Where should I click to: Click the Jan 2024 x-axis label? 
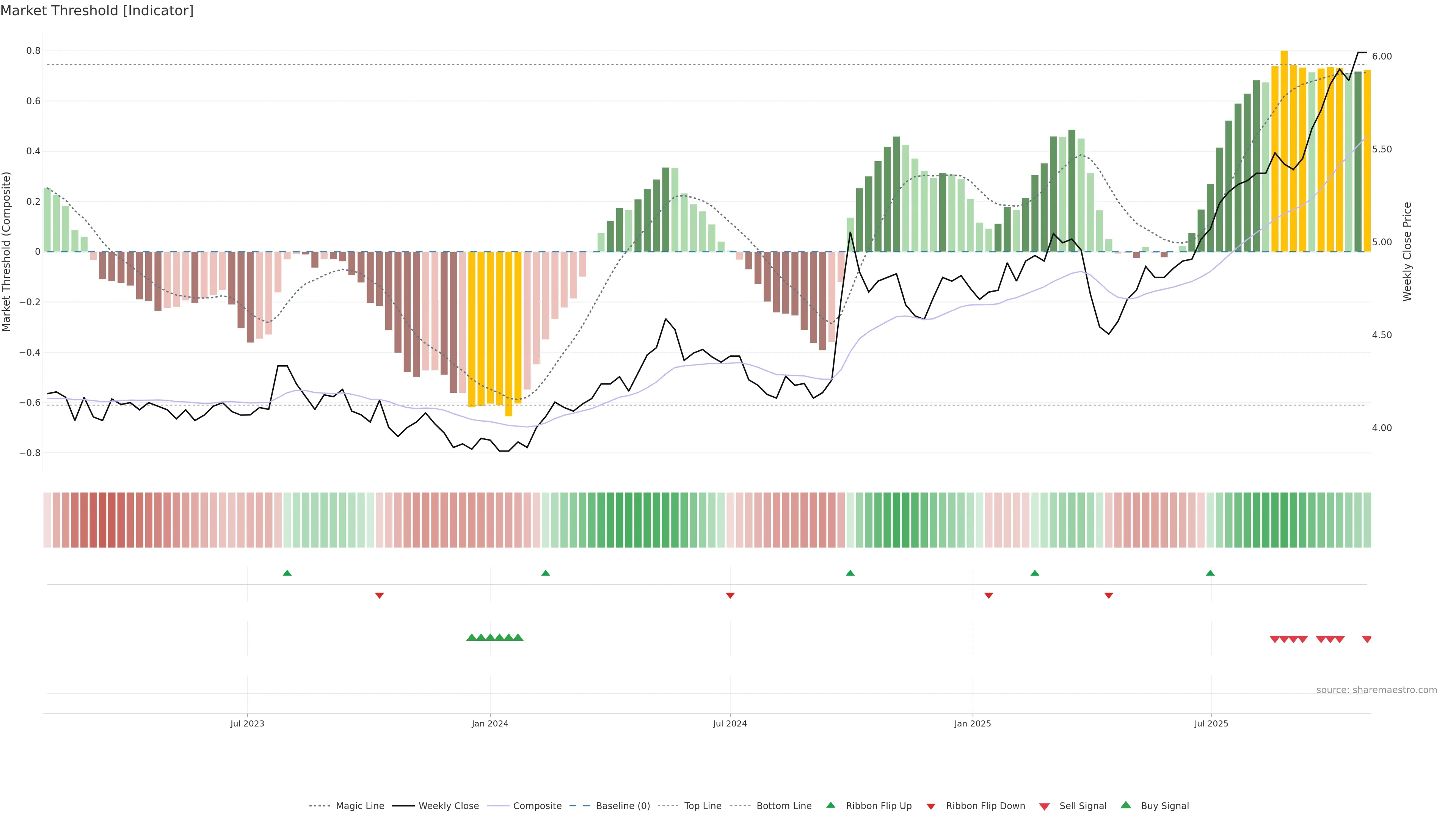490,723
